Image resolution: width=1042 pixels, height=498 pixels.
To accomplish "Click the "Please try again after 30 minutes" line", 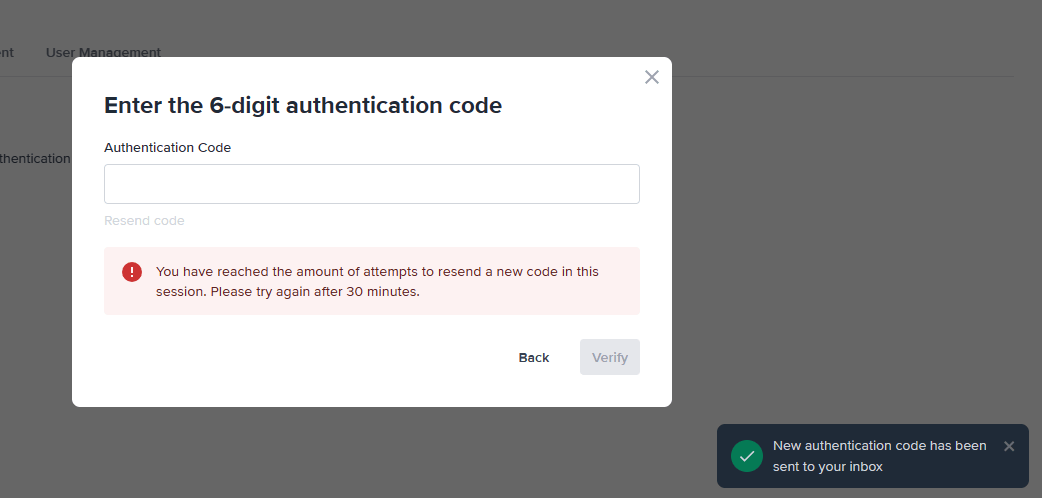I will 315,292.
